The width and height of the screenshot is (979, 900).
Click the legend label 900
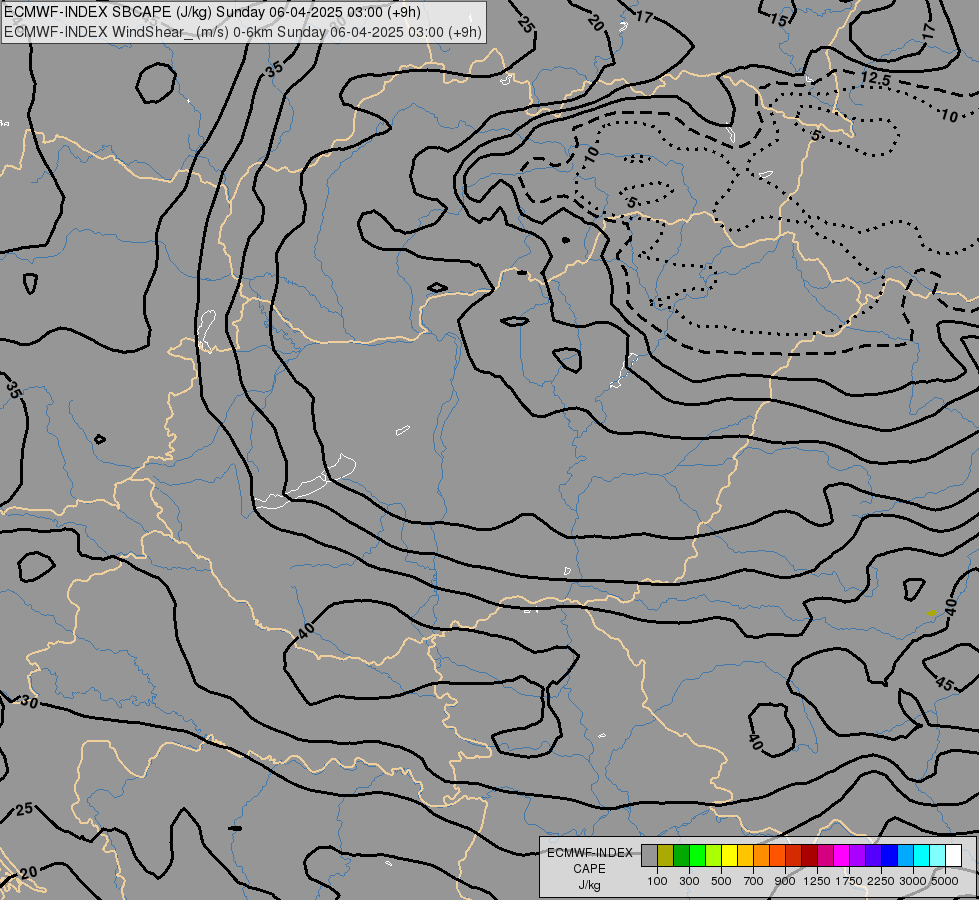[x=785, y=881]
